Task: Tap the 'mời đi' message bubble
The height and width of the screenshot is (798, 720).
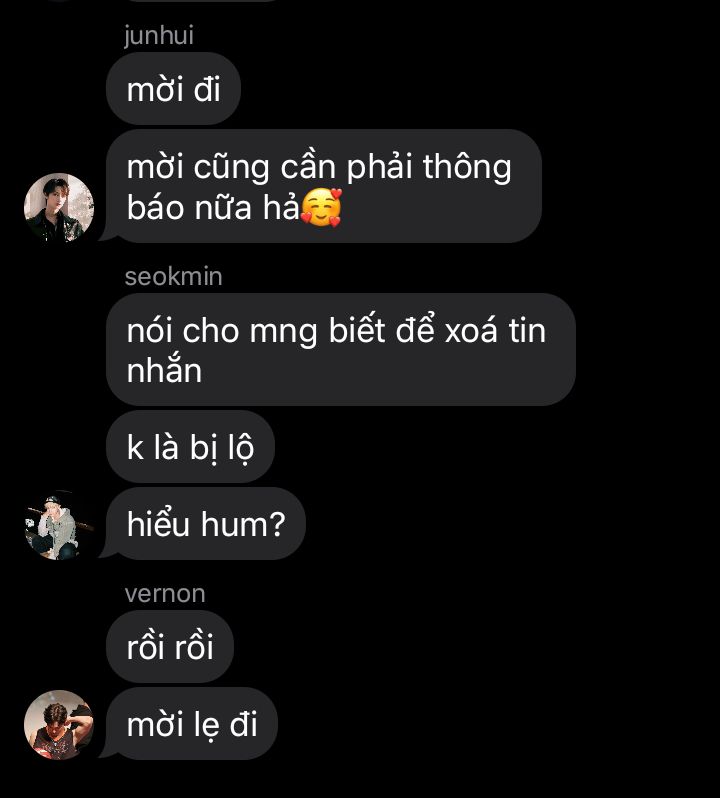Action: coord(173,89)
